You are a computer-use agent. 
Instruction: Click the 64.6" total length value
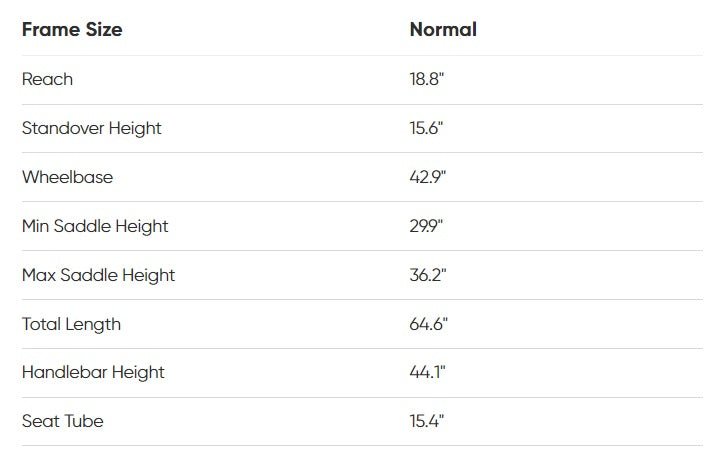tap(429, 324)
